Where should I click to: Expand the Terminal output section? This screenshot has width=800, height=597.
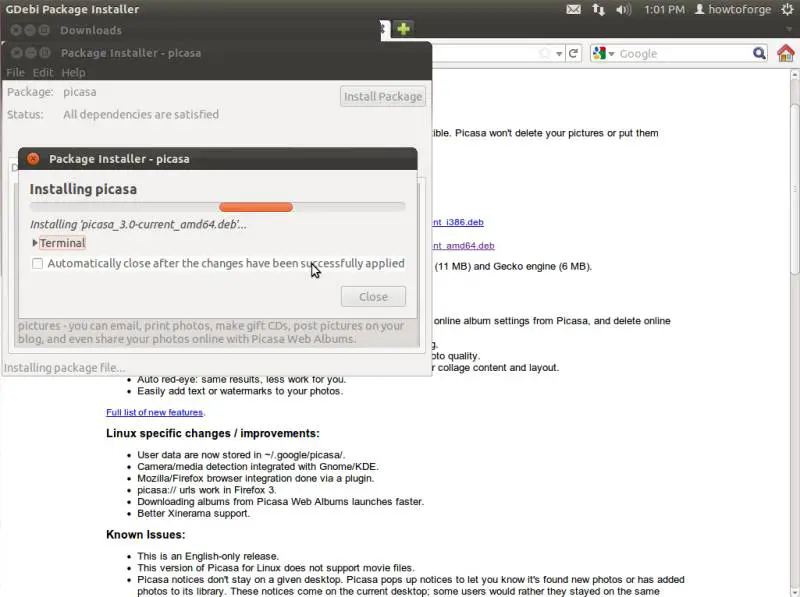click(x=58, y=243)
